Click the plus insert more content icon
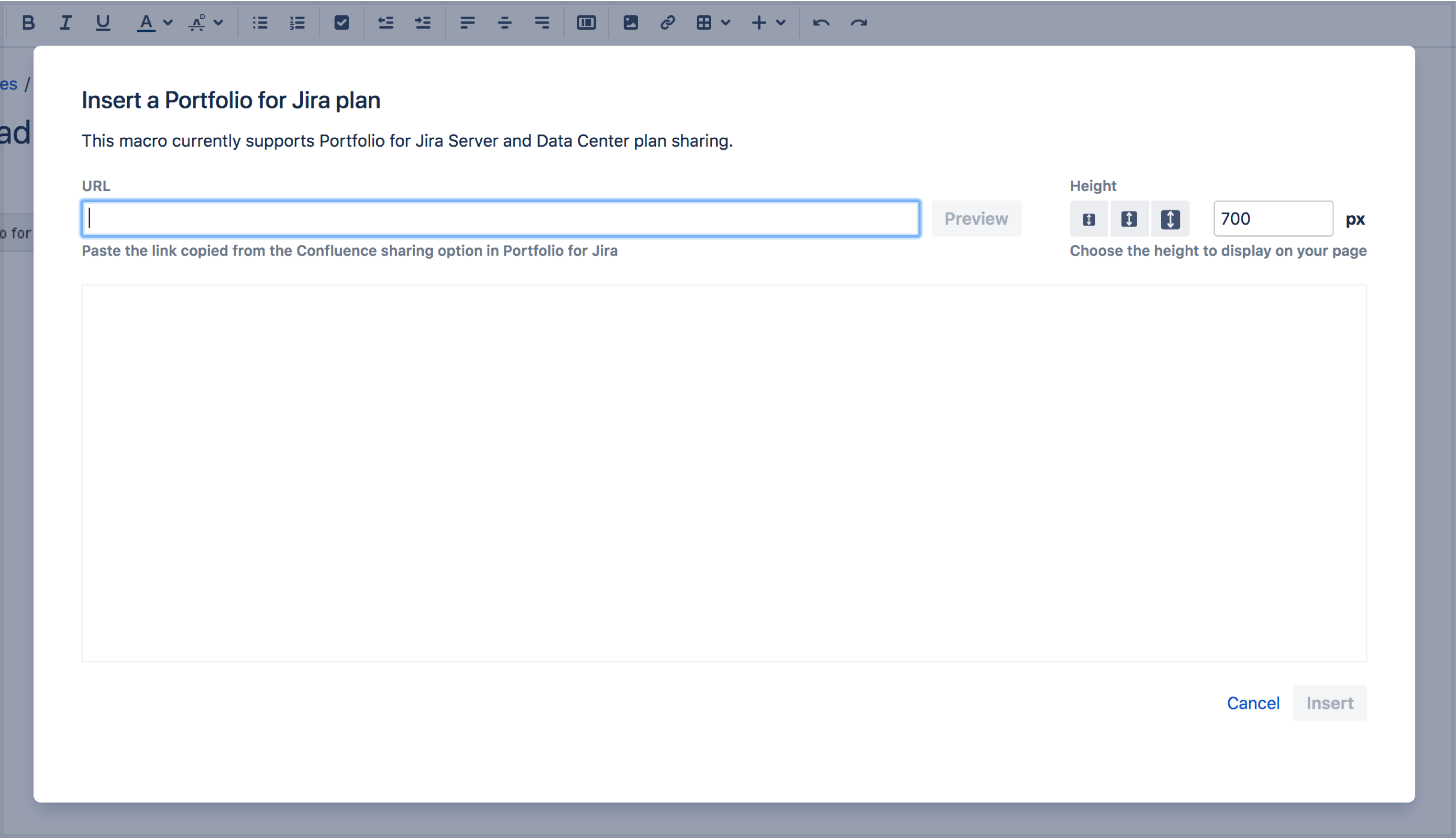 (x=759, y=23)
